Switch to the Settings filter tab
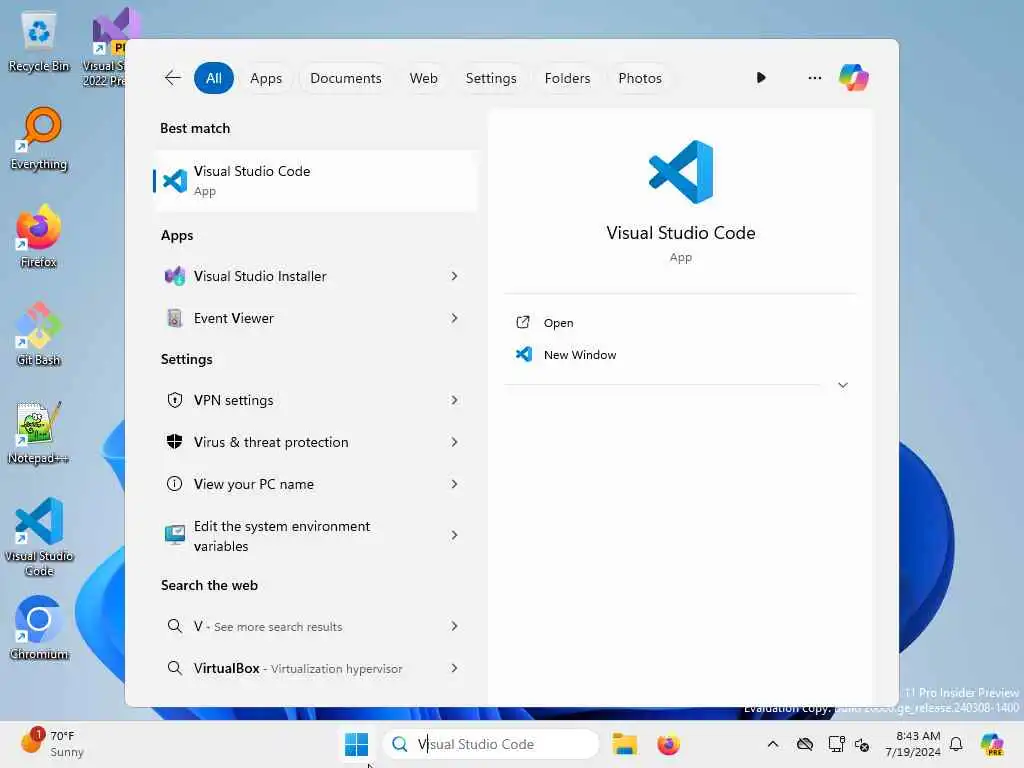The height and width of the screenshot is (768, 1024). pos(491,78)
